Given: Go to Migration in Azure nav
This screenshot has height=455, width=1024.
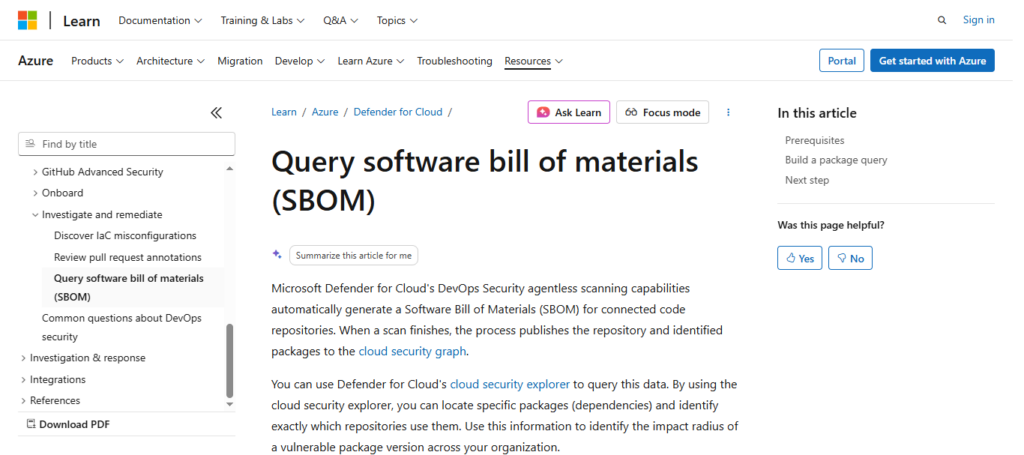Looking at the screenshot, I should [x=240, y=61].
